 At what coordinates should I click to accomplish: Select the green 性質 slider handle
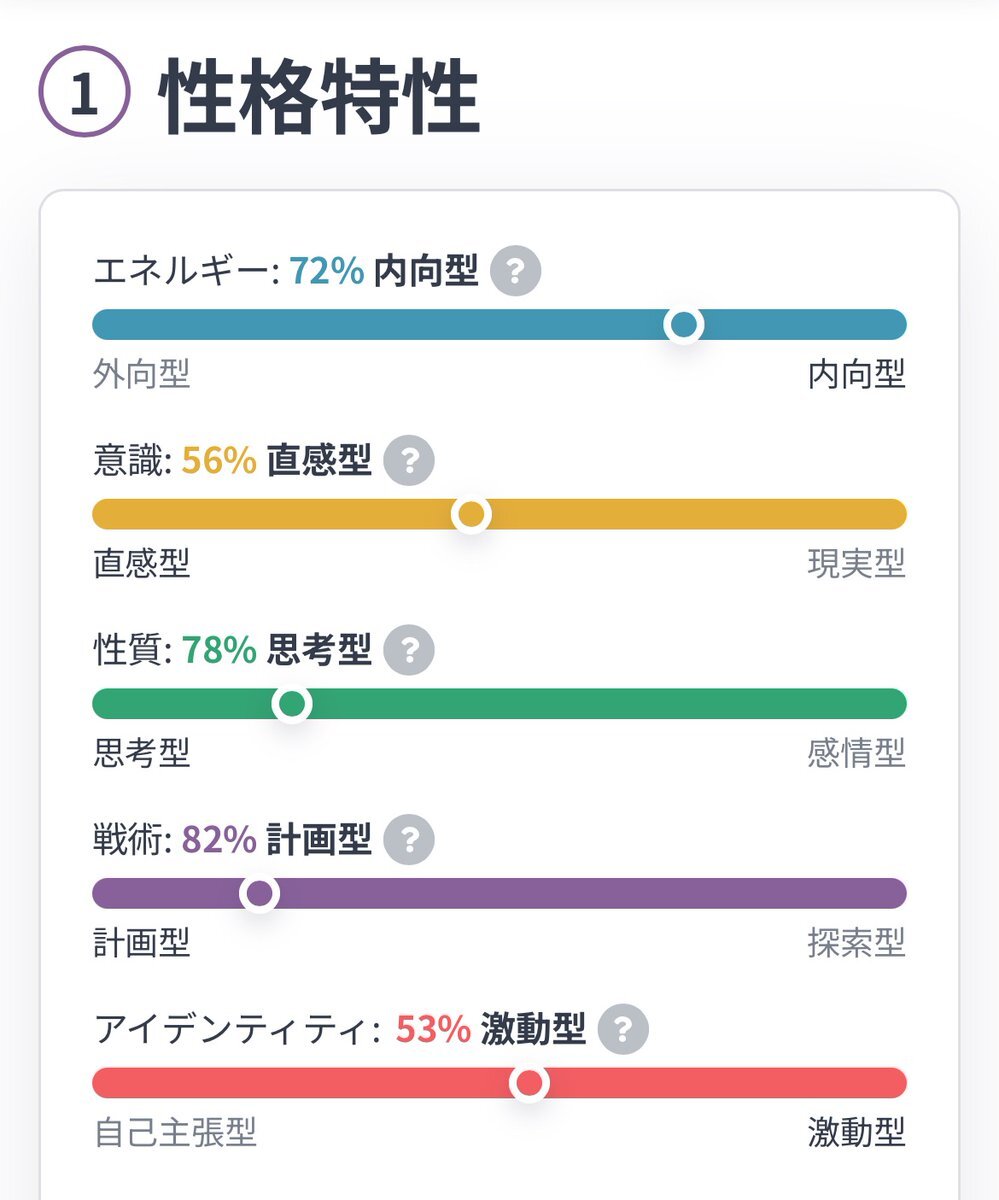click(292, 704)
